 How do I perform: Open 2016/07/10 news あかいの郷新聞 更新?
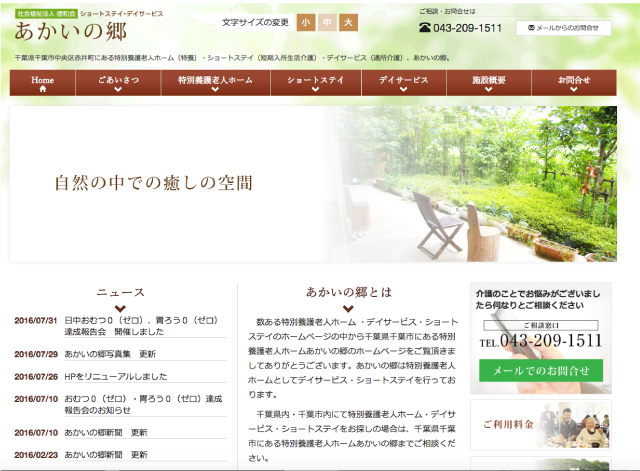point(106,432)
